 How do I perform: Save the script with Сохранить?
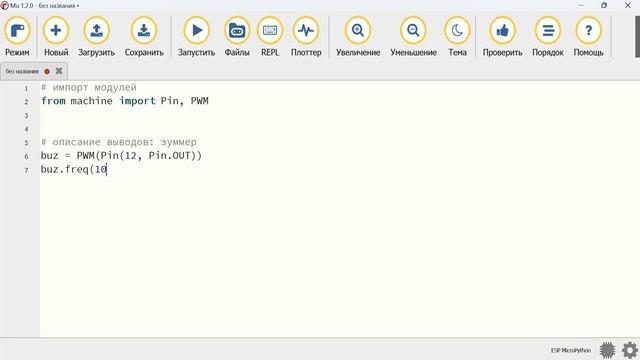(144, 37)
